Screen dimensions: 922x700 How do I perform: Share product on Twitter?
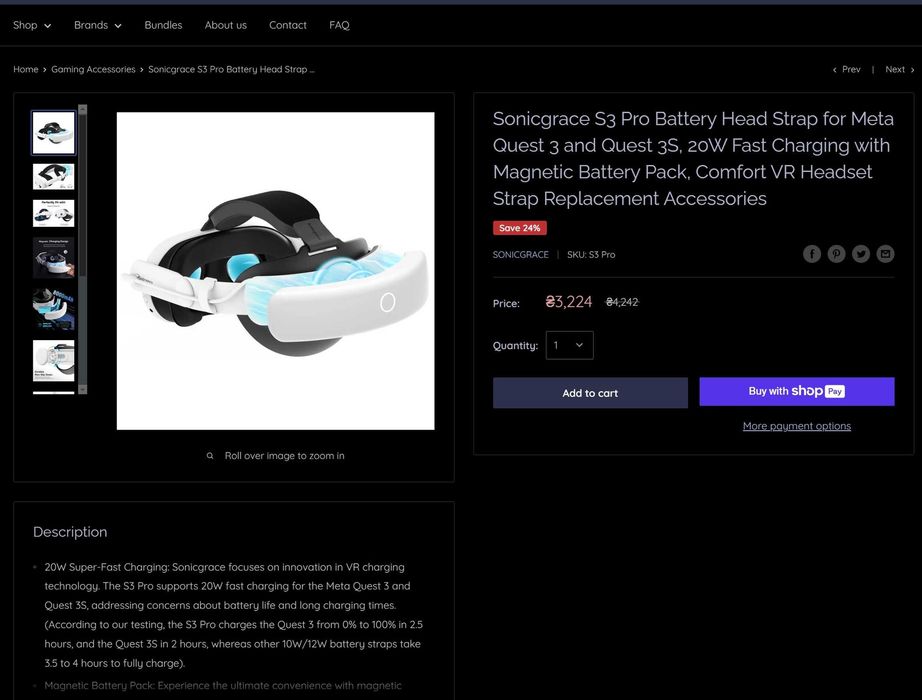tap(861, 254)
